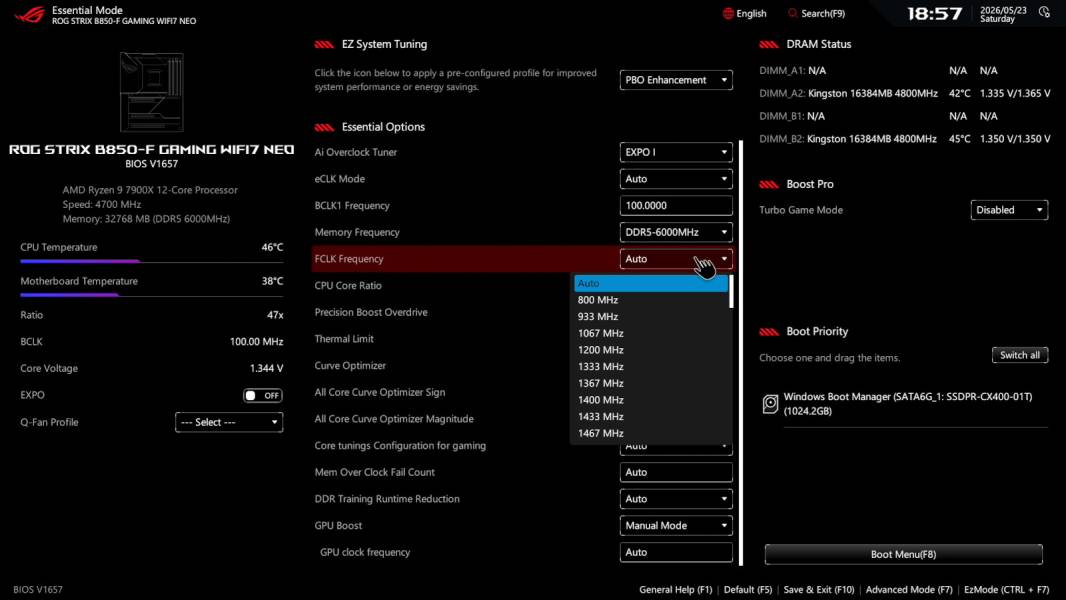Select 800 MHz FCLK option
Screen dimensions: 1066x600
click(x=651, y=300)
